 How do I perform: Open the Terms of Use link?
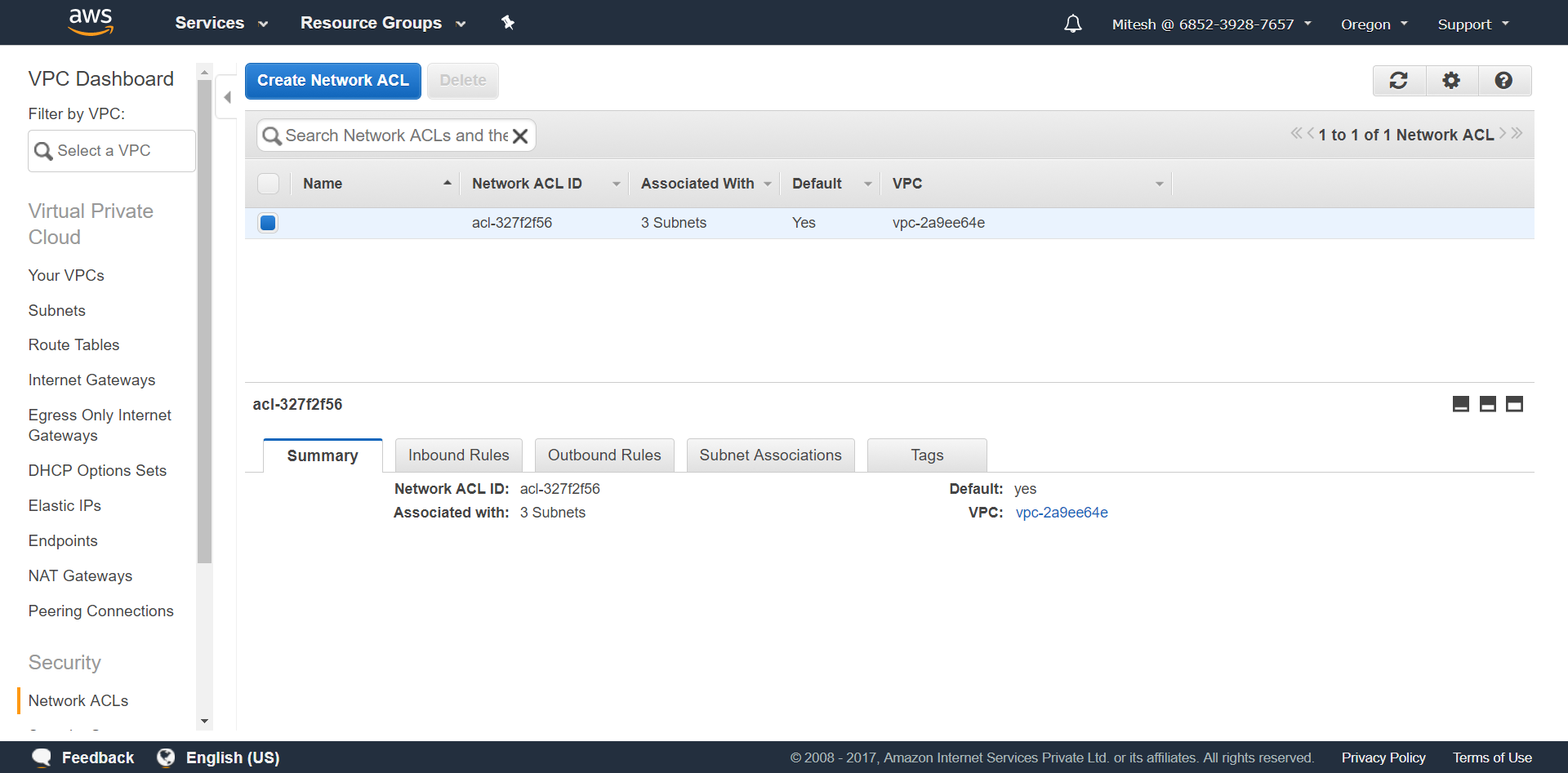click(x=1492, y=757)
